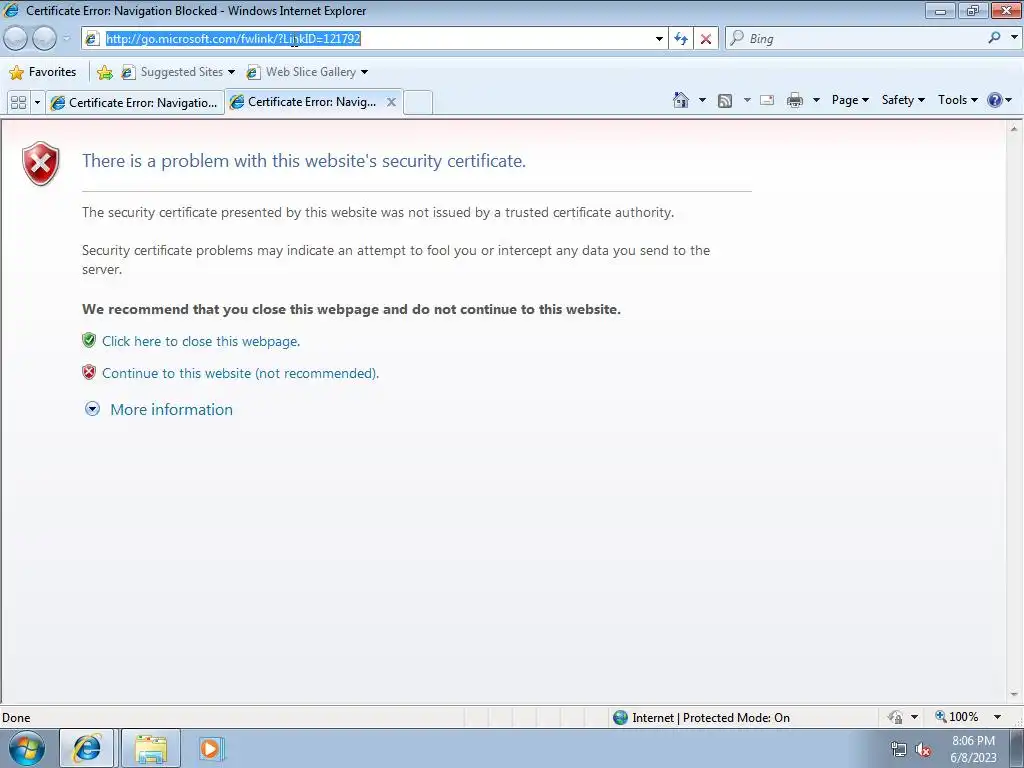Click the address bar page icon
1024x768 pixels.
92,39
